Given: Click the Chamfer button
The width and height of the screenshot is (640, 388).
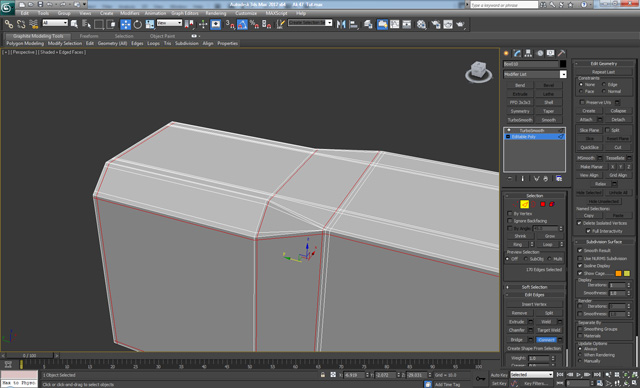Looking at the screenshot, I should tap(517, 330).
